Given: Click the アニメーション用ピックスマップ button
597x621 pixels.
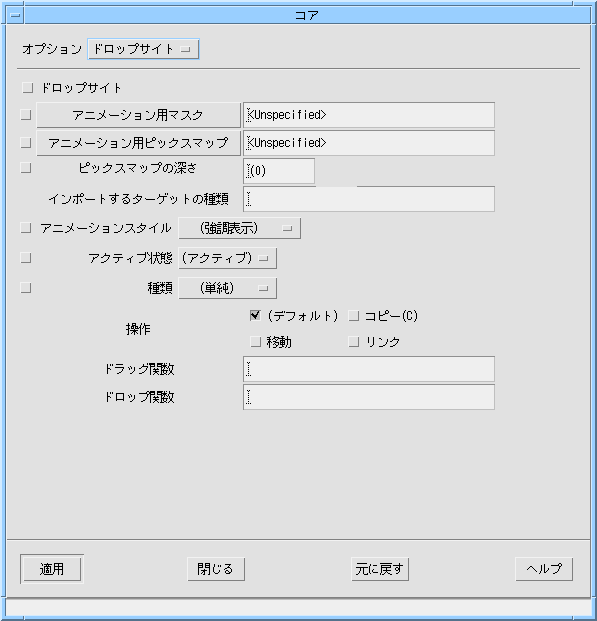Looking at the screenshot, I should point(138,143).
